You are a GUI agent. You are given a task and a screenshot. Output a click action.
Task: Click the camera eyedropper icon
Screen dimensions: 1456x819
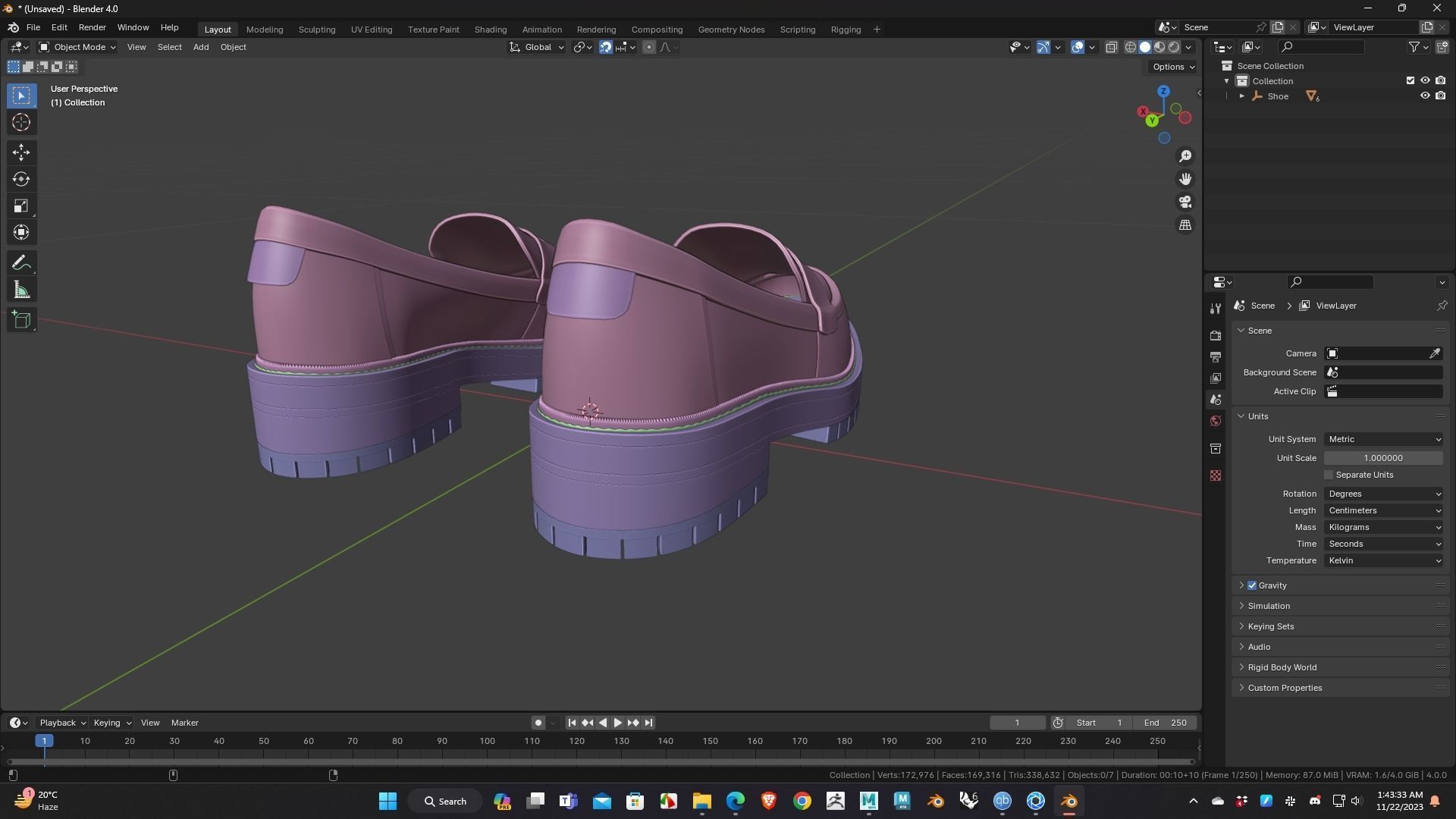click(x=1435, y=353)
